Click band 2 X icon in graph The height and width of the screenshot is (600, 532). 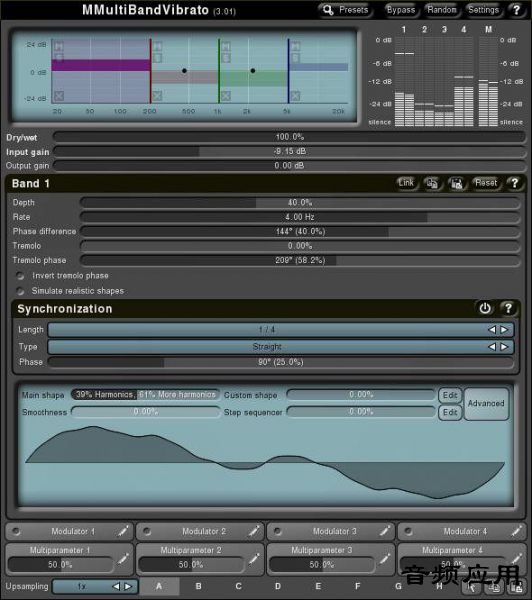point(157,96)
